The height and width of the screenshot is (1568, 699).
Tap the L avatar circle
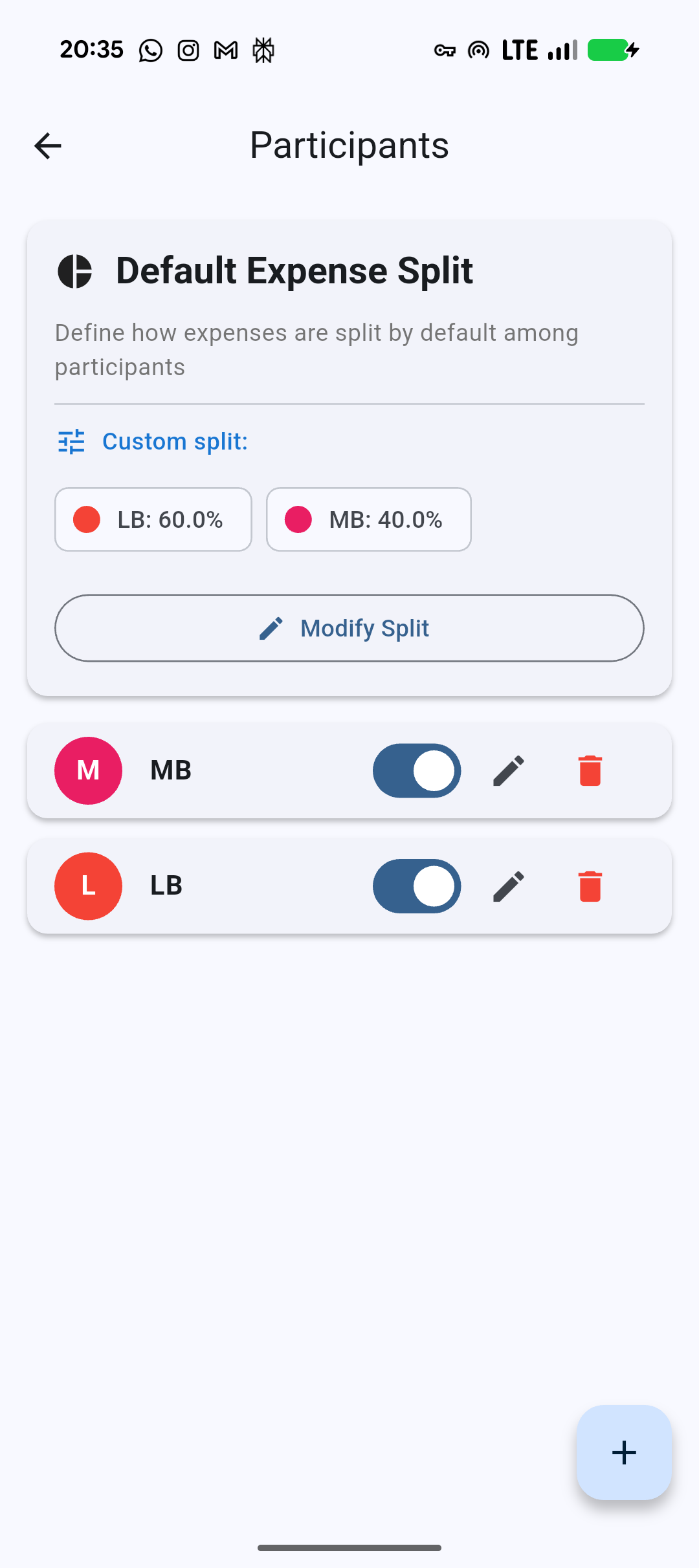pos(89,886)
